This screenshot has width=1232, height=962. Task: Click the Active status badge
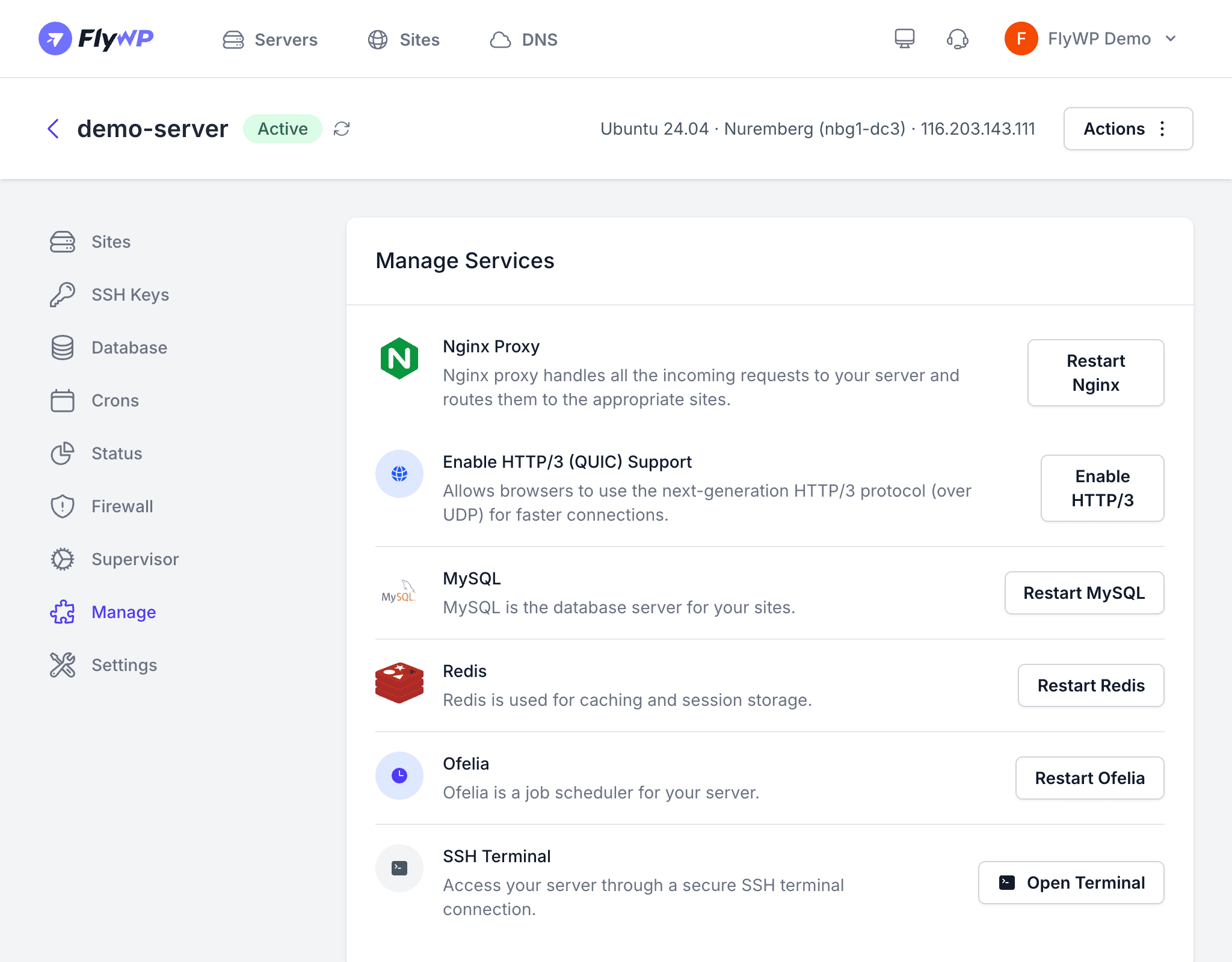283,129
